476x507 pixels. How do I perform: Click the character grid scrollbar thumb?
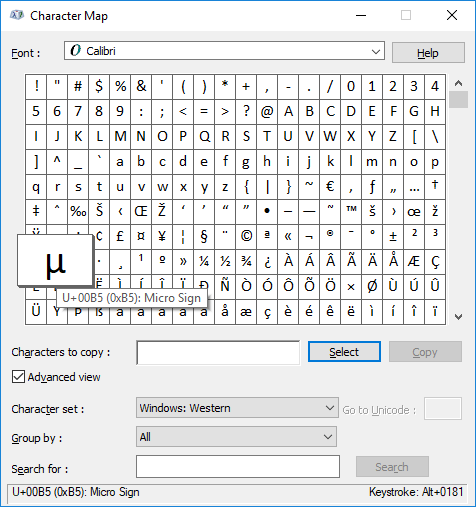[458, 100]
